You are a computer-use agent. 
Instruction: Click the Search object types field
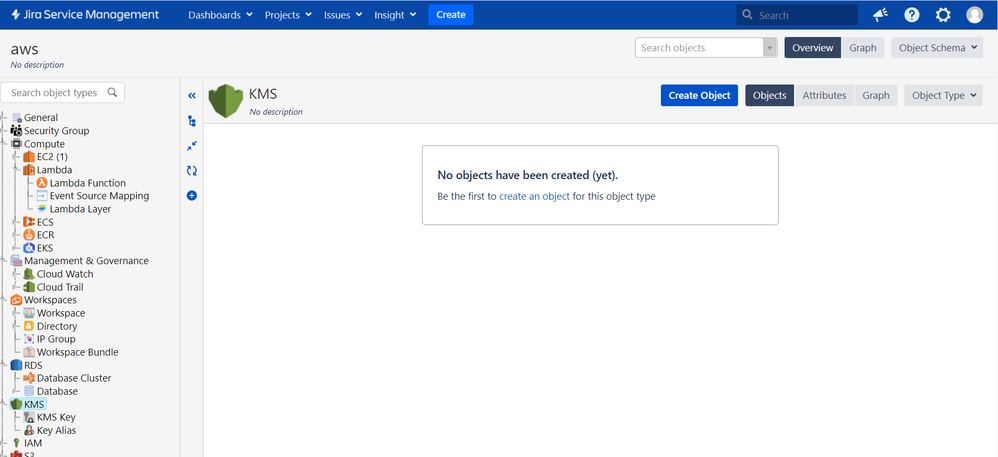coord(62,92)
